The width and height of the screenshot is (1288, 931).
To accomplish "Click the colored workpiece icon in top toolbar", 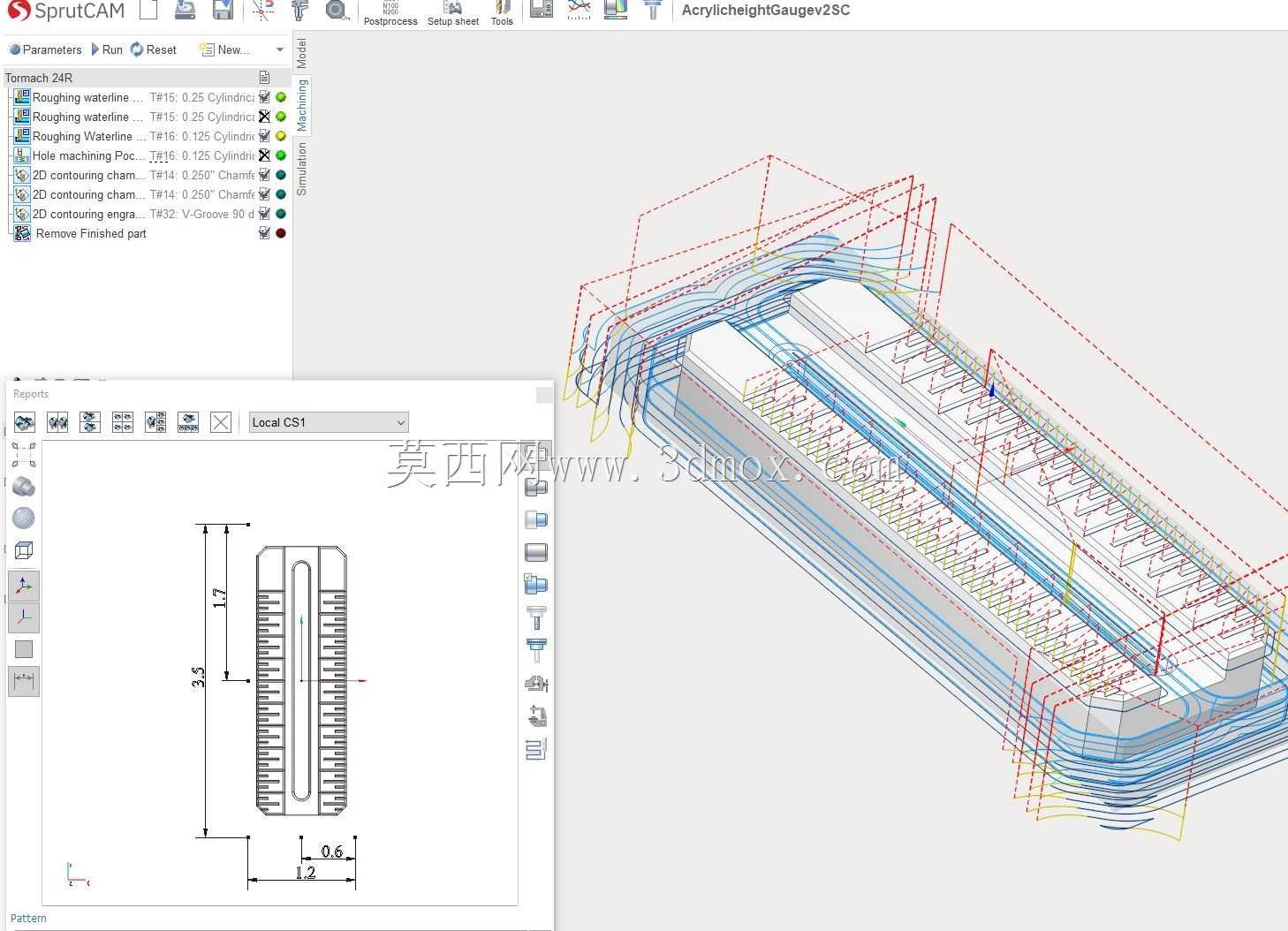I will 616,10.
